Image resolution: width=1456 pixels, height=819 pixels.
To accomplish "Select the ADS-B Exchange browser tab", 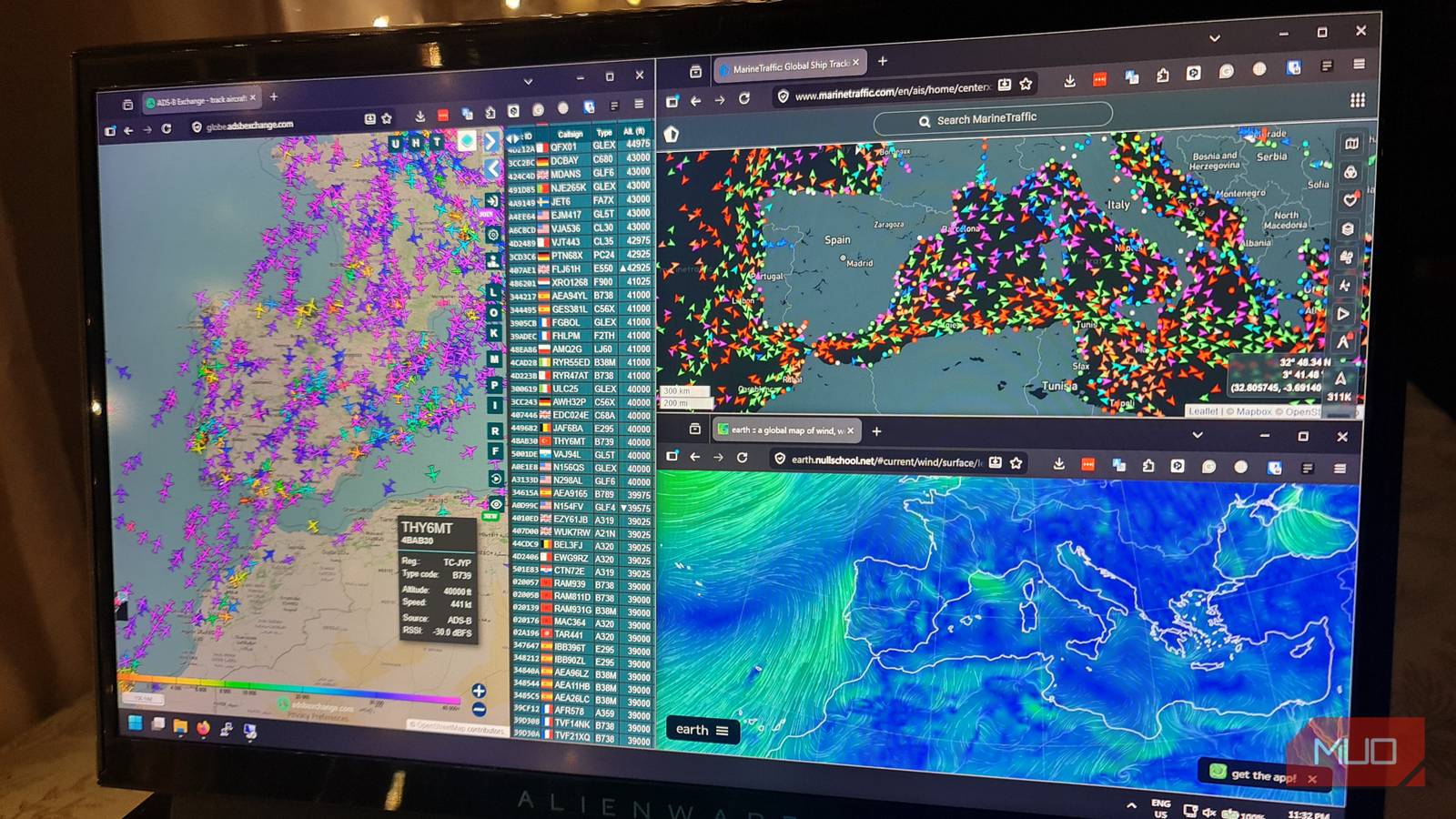I will tap(201, 100).
